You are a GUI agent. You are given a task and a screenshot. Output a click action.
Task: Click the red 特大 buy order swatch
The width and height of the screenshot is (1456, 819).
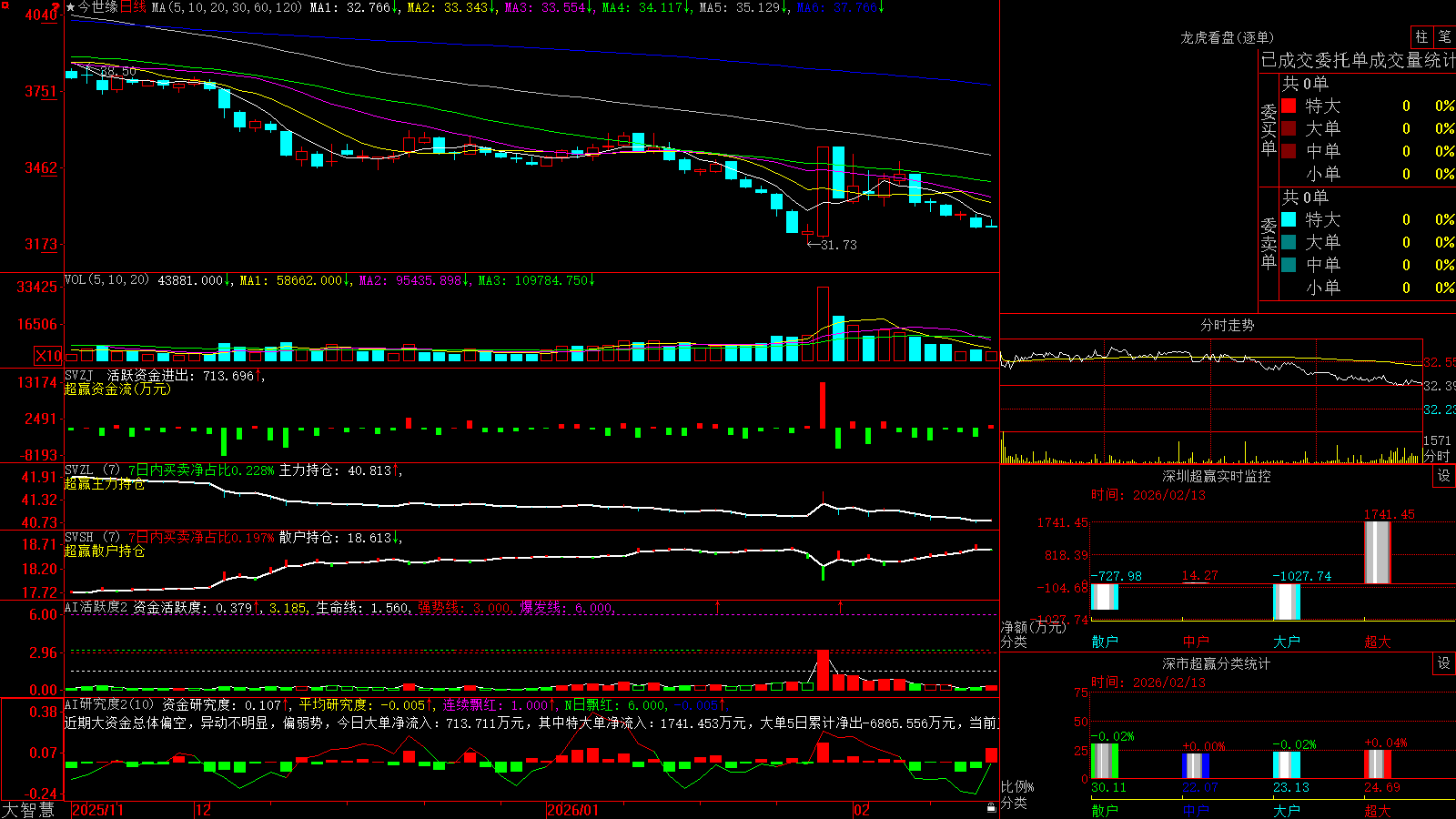(1289, 106)
